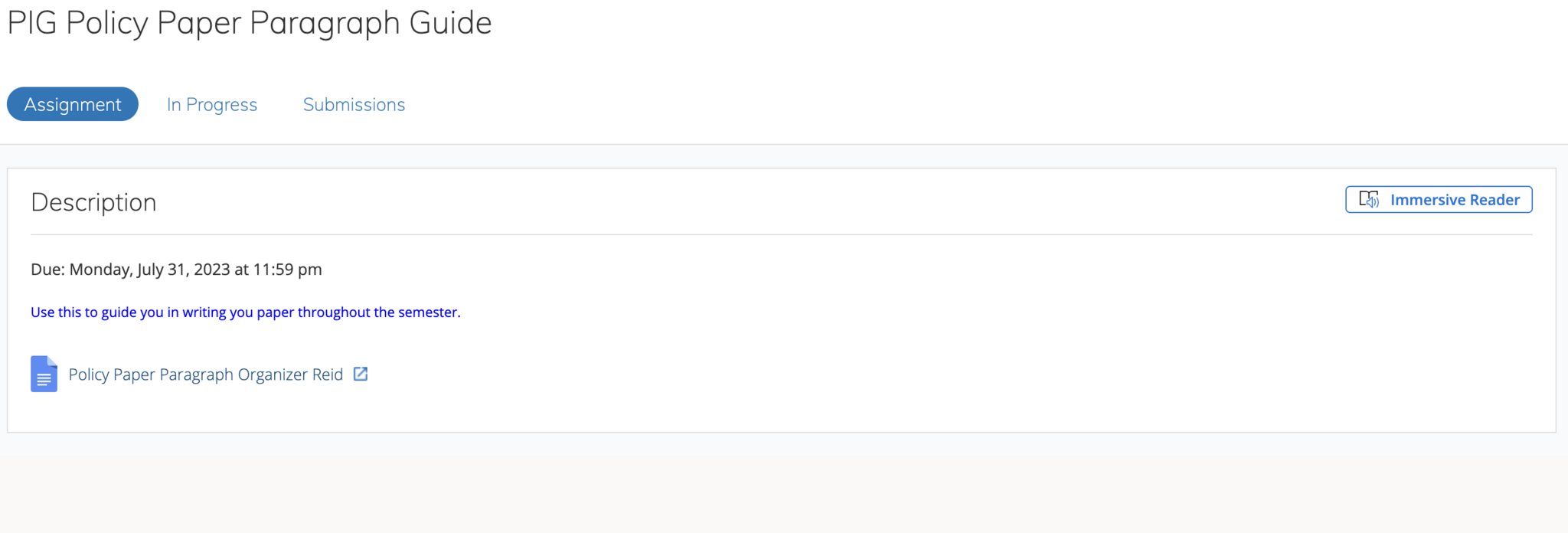This screenshot has height=533, width=1568.
Task: Click the blue 'Use this to guide' sentence
Action: tap(245, 312)
